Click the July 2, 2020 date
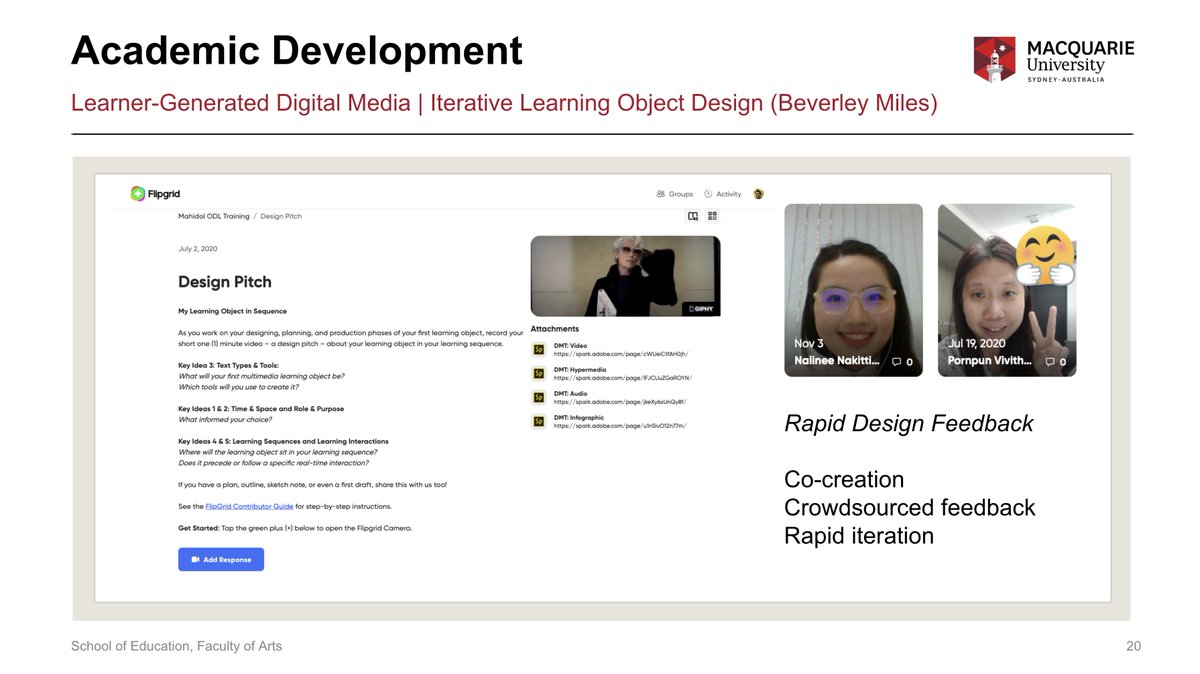Screen dimensions: 1200x674 click(198, 248)
